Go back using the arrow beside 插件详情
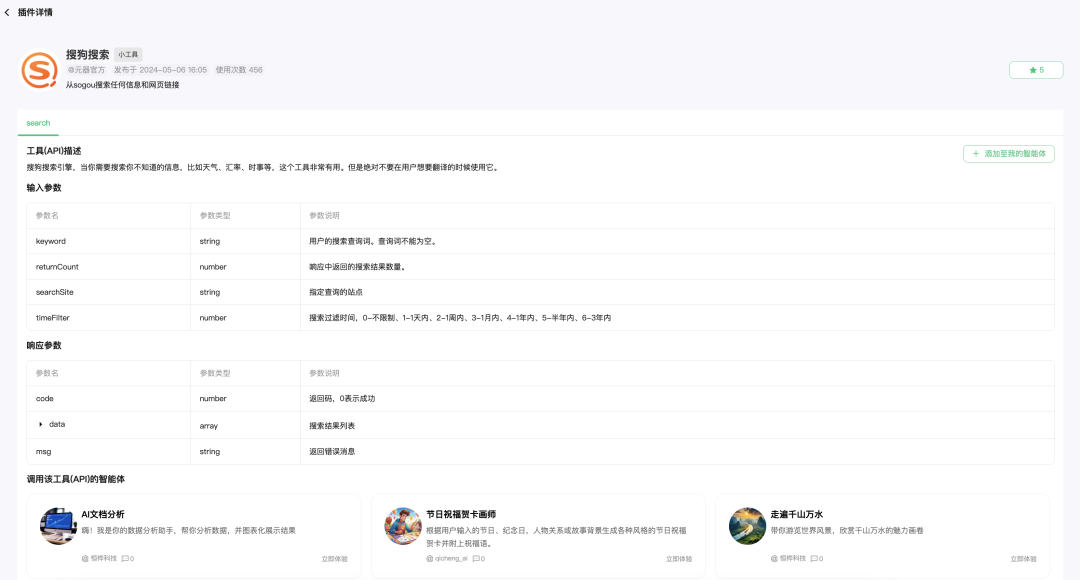Viewport: 1080px width, 580px height. pos(7,12)
